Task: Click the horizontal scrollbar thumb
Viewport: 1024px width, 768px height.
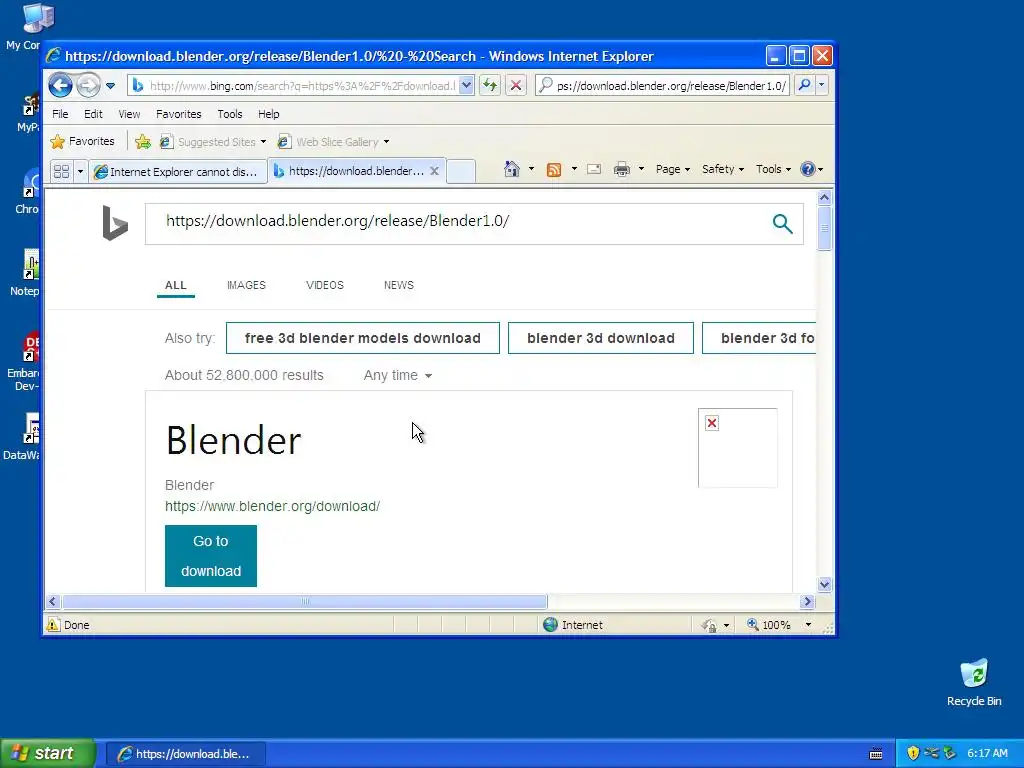Action: pos(305,601)
